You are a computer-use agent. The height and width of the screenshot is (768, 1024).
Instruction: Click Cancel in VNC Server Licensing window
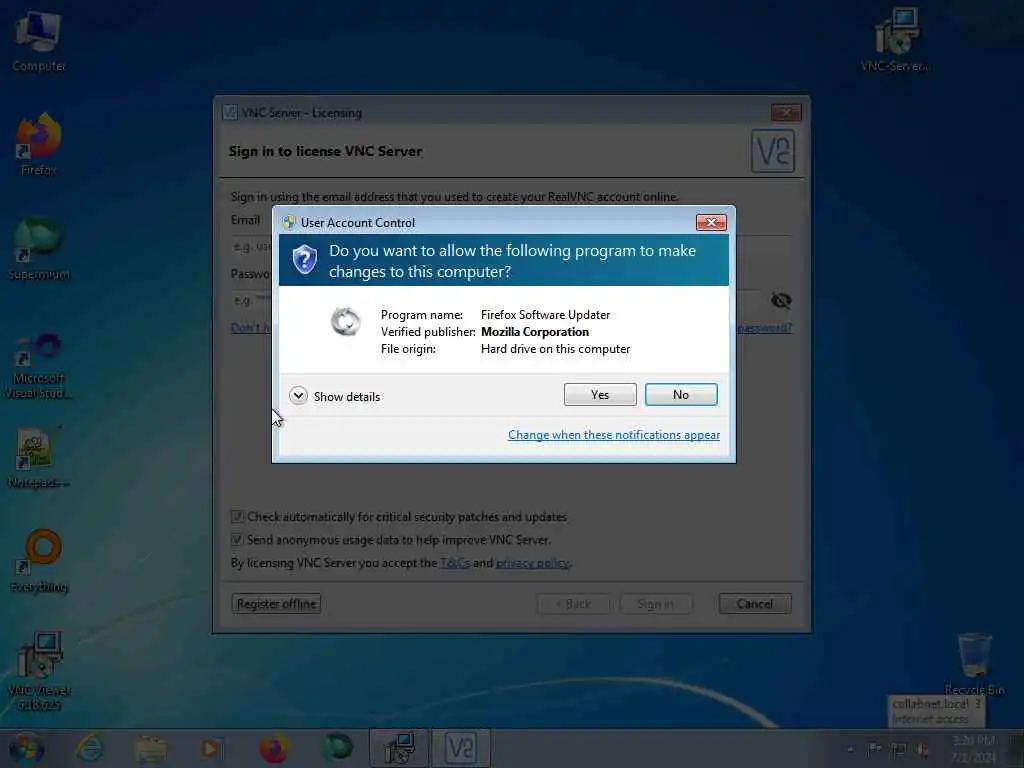click(x=755, y=603)
